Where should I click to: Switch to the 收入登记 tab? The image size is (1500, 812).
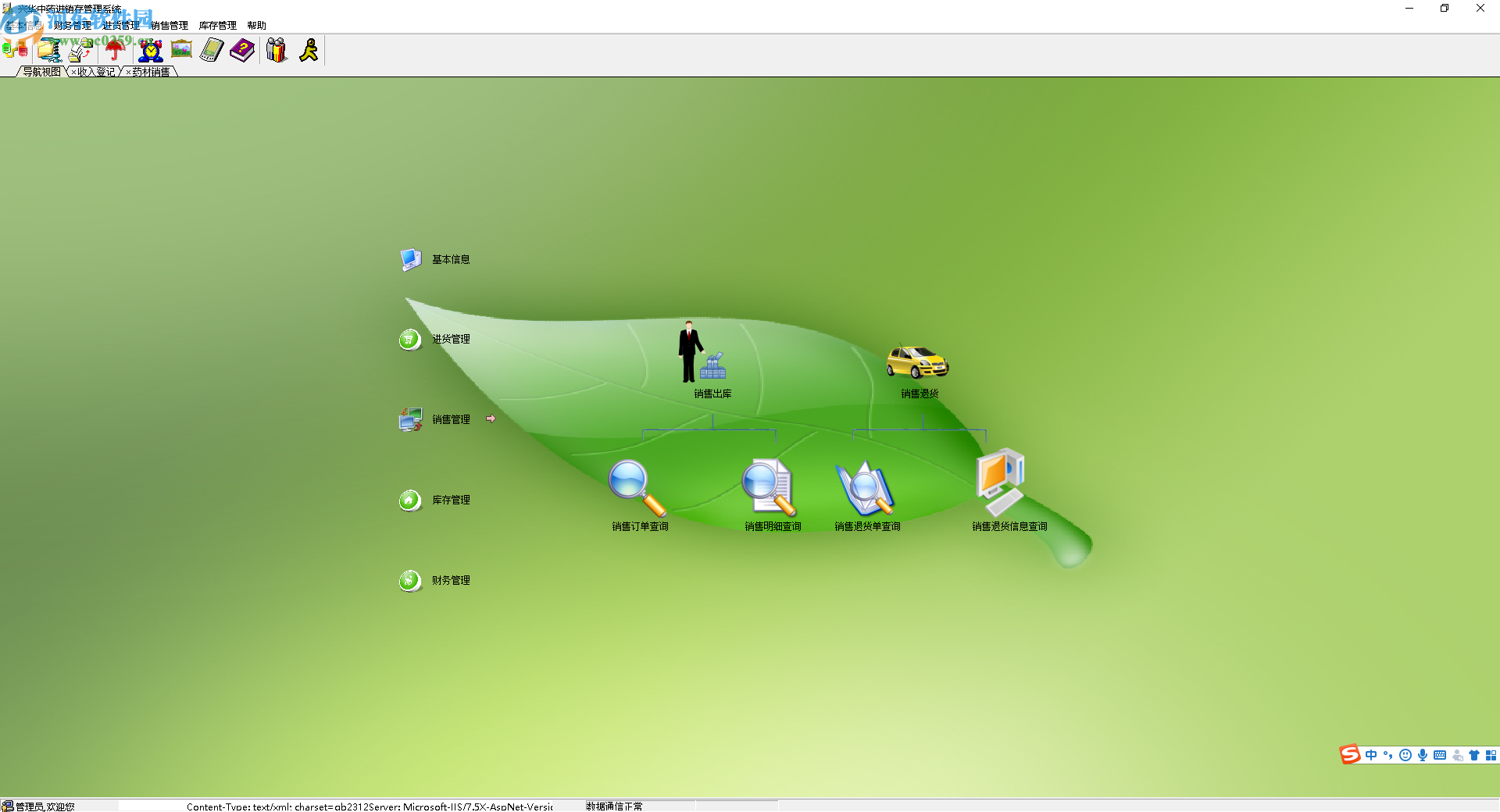[96, 72]
